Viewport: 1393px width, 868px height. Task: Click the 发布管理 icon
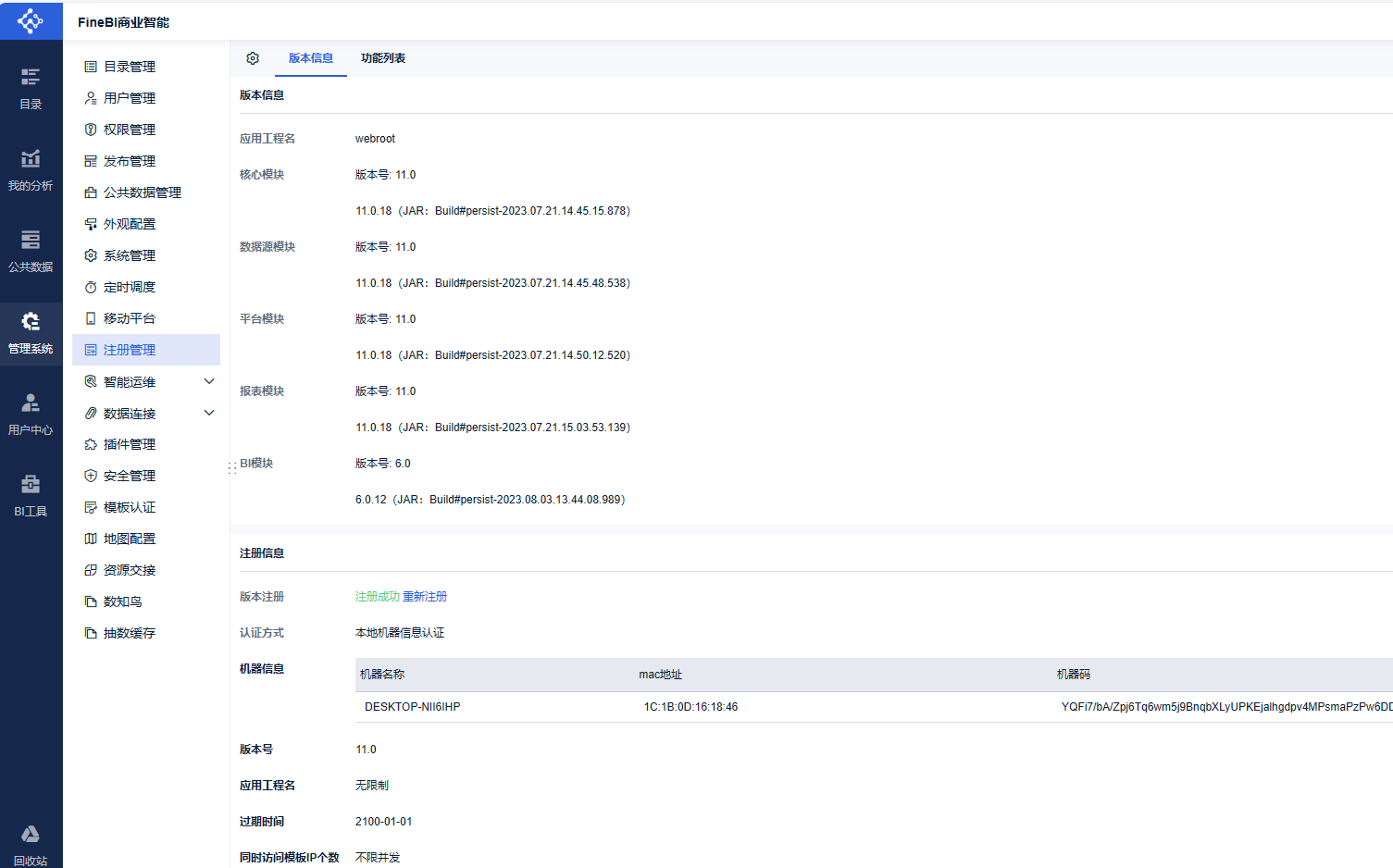click(91, 161)
